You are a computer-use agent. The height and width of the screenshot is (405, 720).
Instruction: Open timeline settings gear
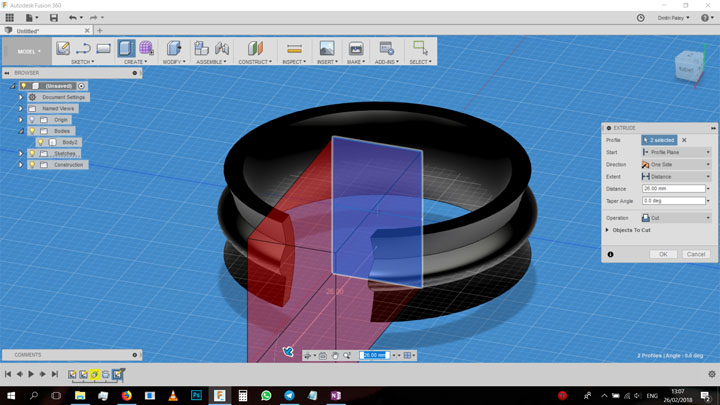click(x=712, y=374)
